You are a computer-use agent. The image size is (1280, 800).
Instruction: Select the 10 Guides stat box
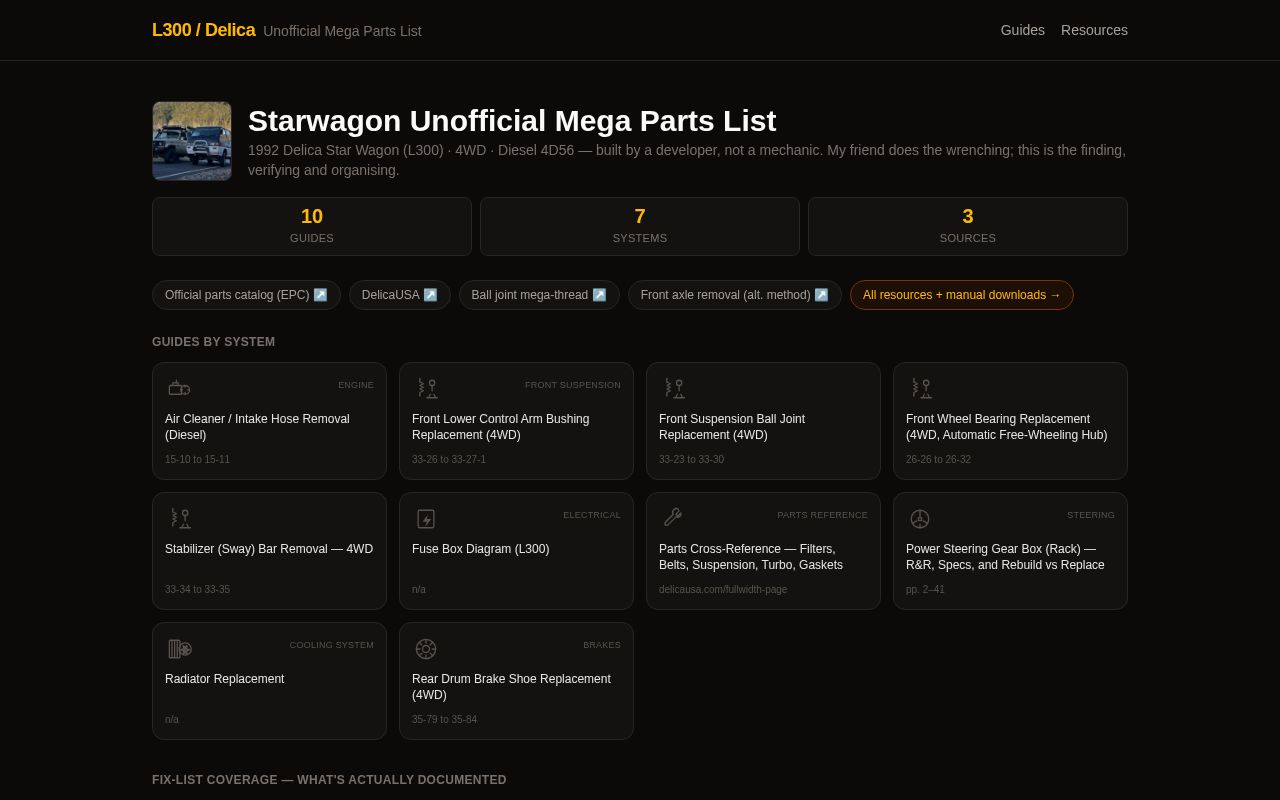312,226
